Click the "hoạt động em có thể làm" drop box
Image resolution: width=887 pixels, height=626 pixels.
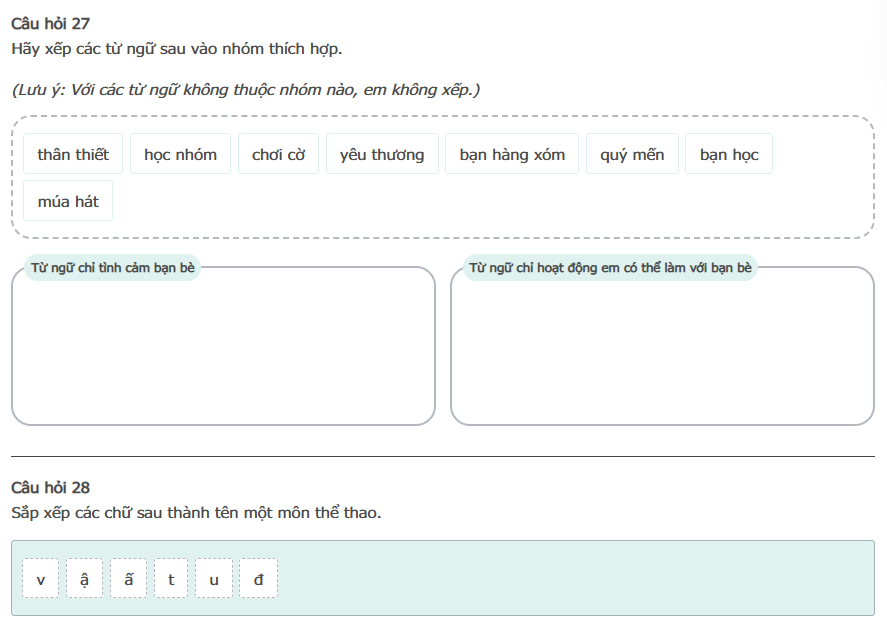tap(662, 350)
